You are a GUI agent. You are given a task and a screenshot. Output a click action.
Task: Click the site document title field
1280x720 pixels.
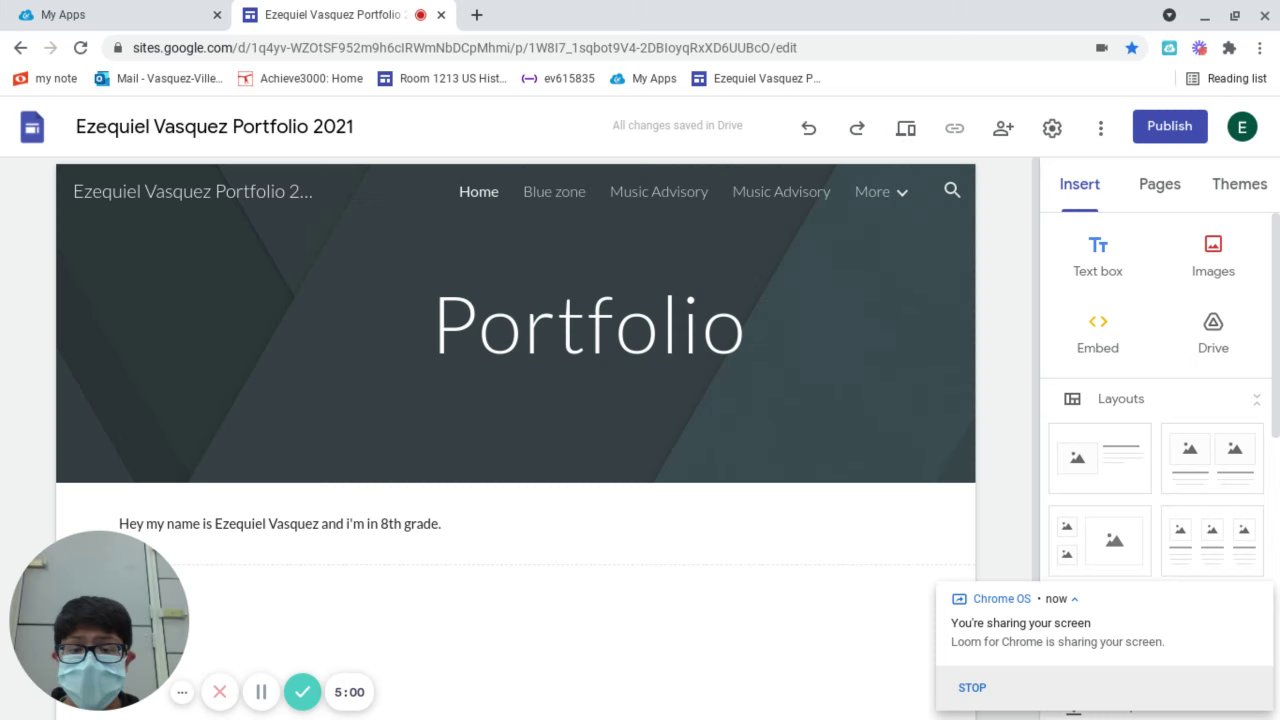pos(215,126)
